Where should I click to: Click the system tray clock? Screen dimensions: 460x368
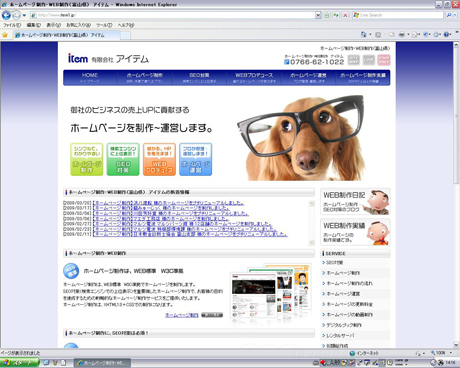pyautogui.click(x=450, y=362)
